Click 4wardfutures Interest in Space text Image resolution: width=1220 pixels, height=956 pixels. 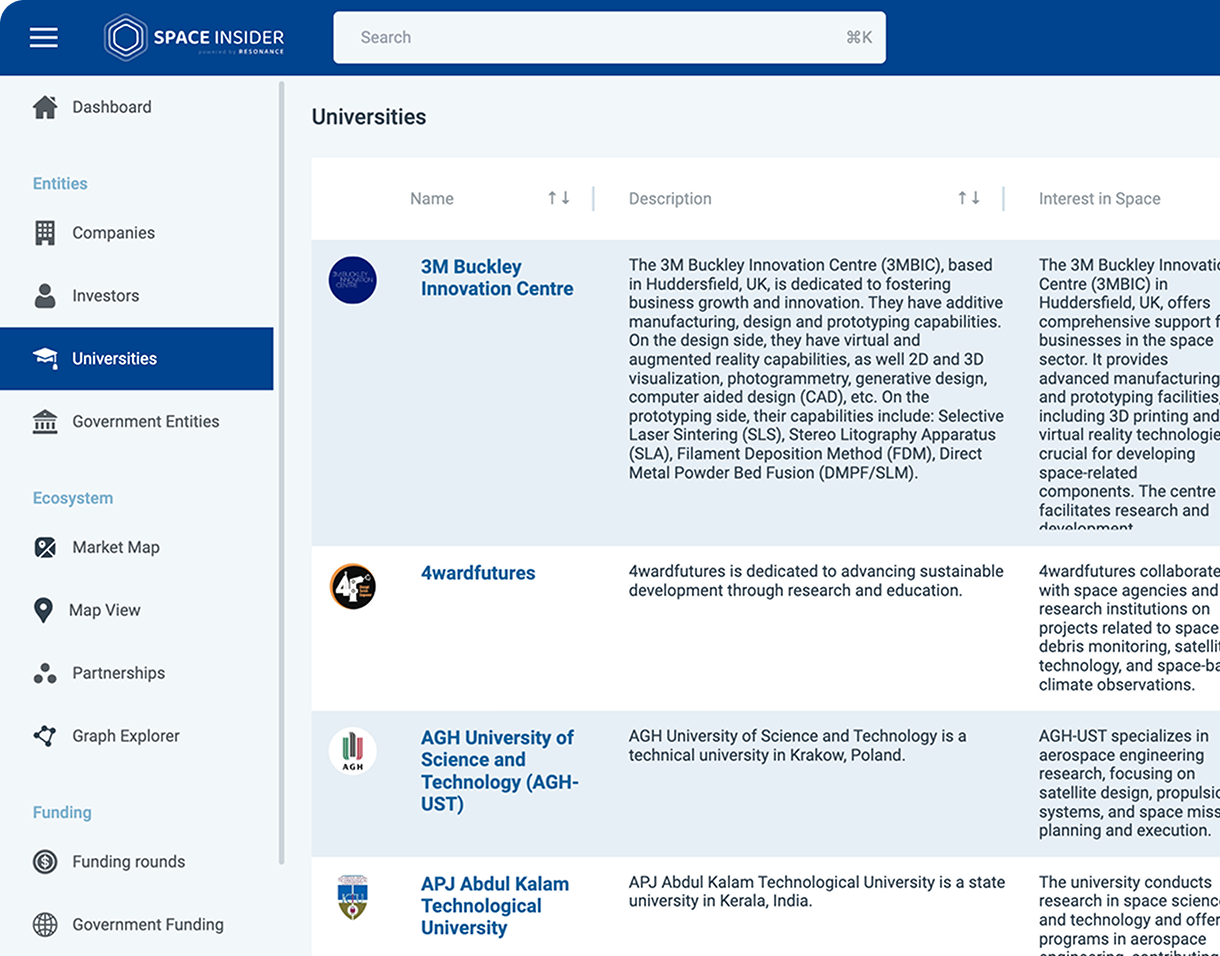click(x=1129, y=628)
